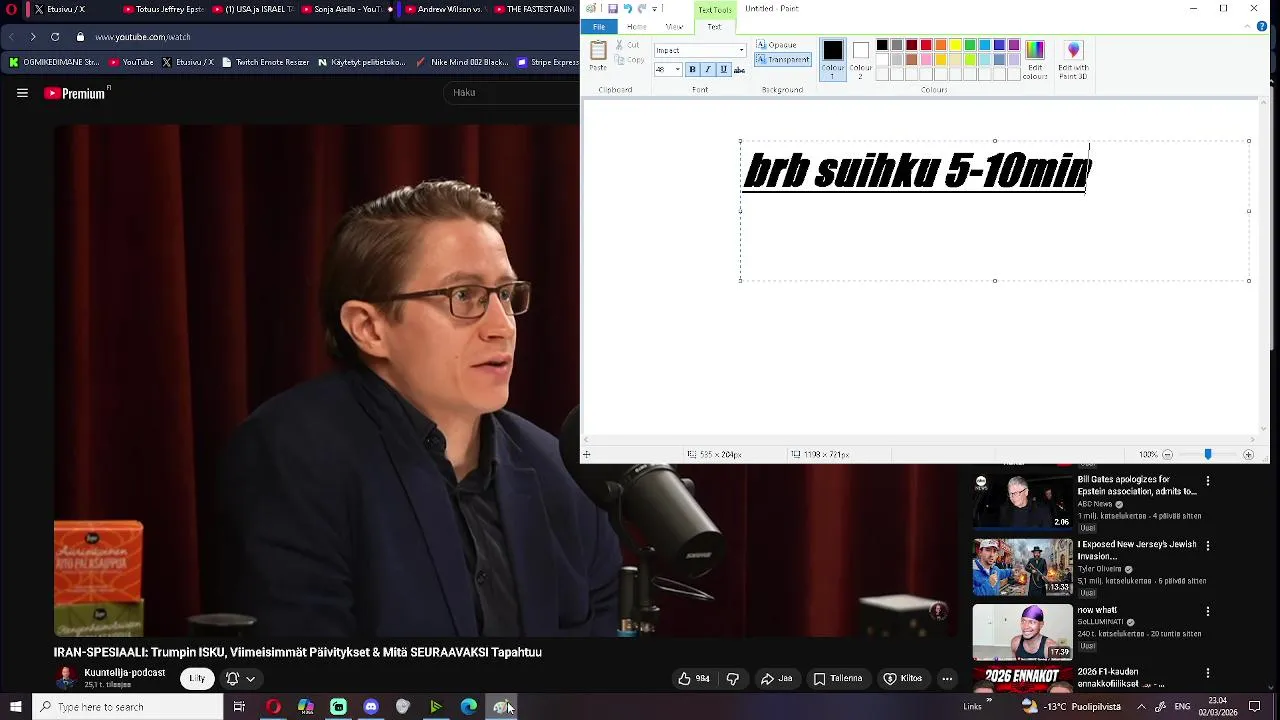Image resolution: width=1280 pixels, height=720 pixels.
Task: Click the Cut command in Paint
Action: (628, 45)
